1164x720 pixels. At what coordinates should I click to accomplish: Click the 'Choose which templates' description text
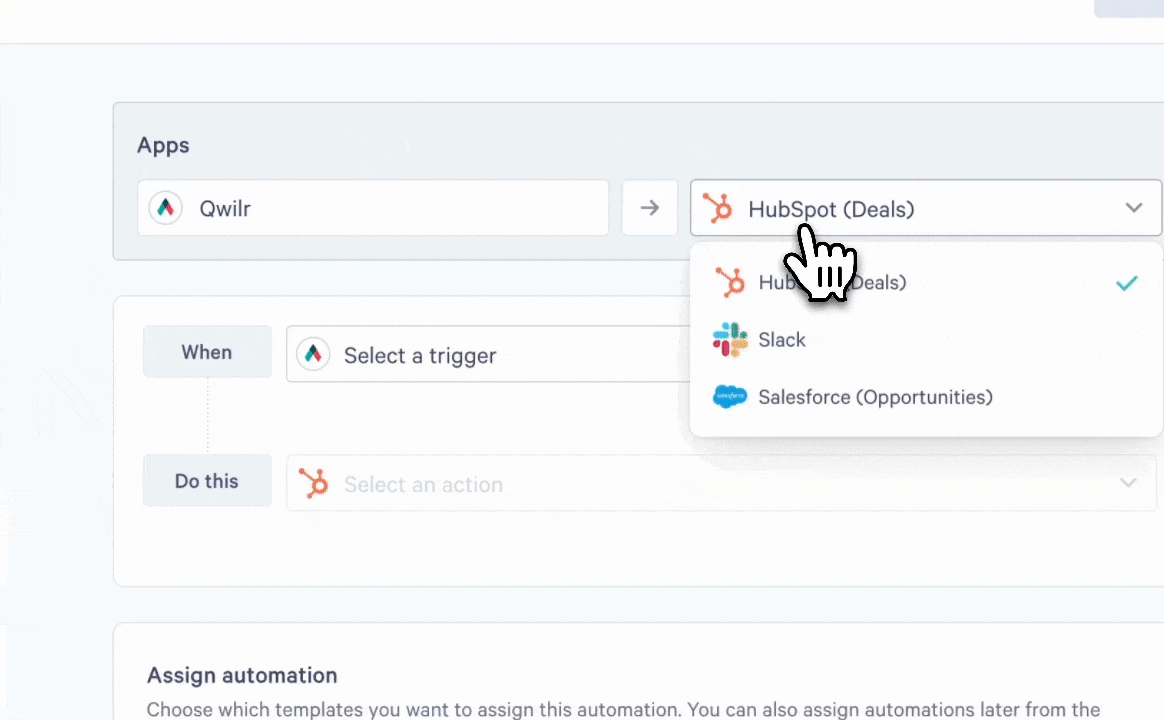pyautogui.click(x=624, y=710)
